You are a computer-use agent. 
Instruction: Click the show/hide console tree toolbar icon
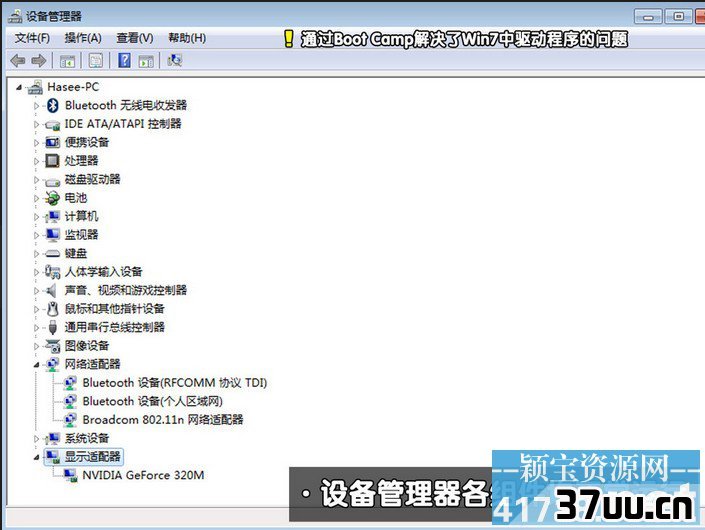(x=67, y=61)
